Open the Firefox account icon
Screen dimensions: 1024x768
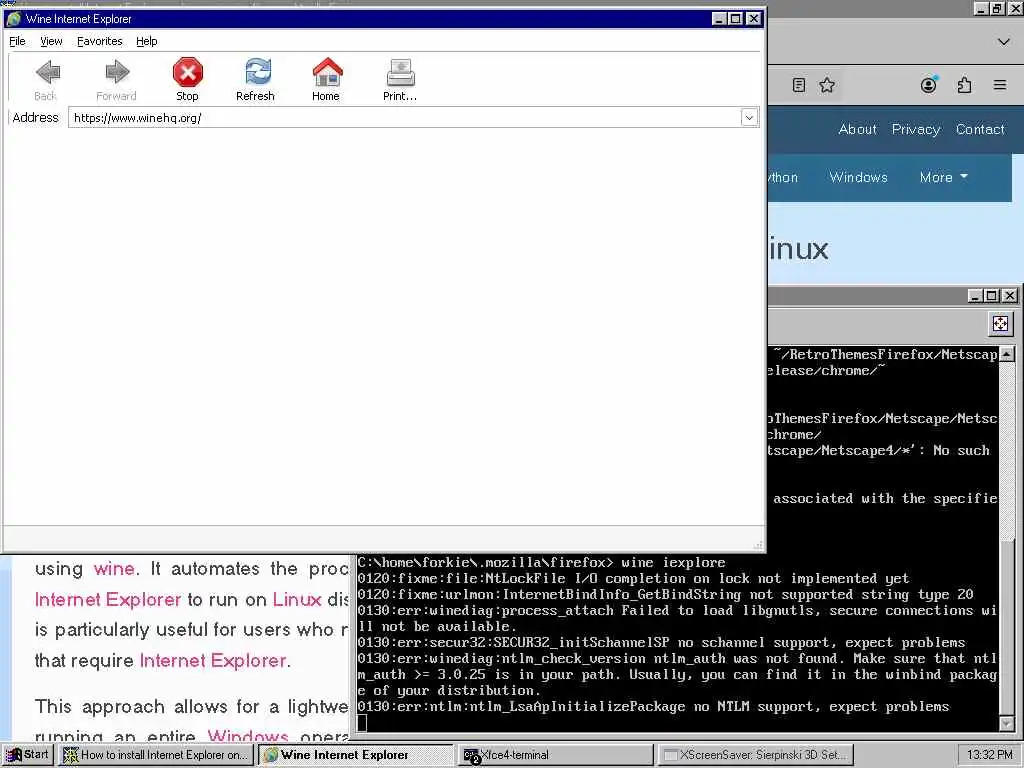(928, 85)
